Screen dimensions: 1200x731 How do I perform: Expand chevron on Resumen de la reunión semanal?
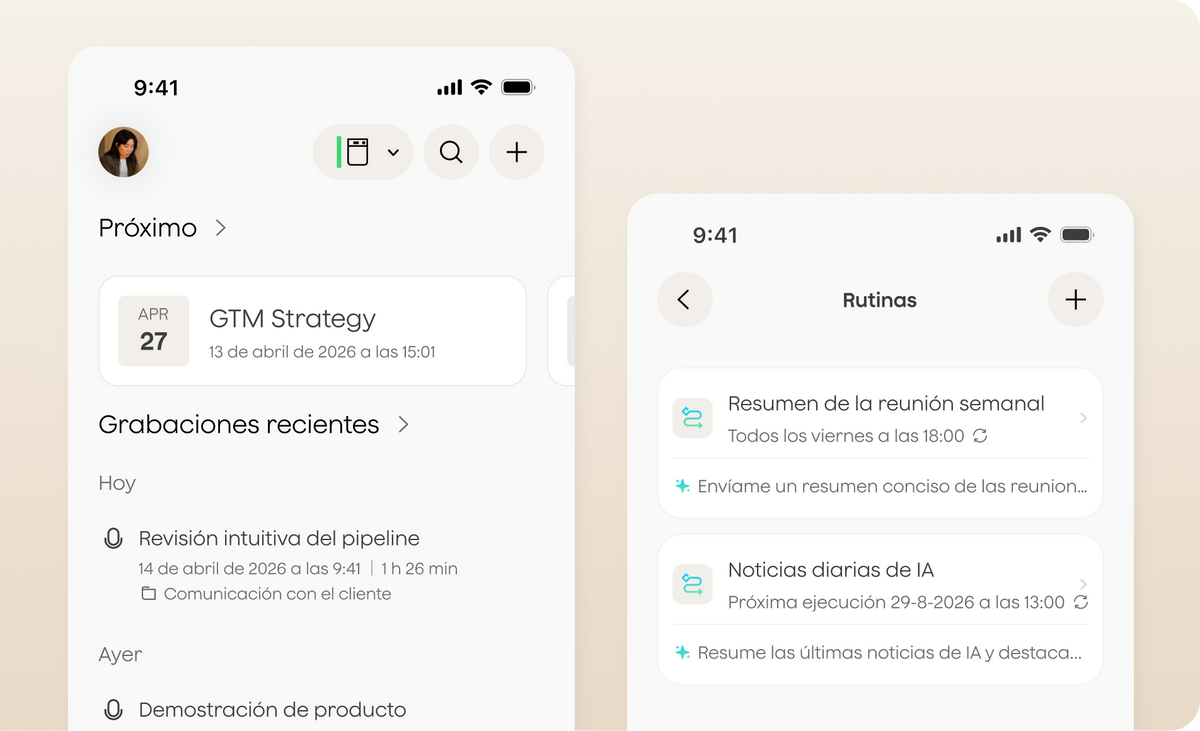pyautogui.click(x=1083, y=418)
